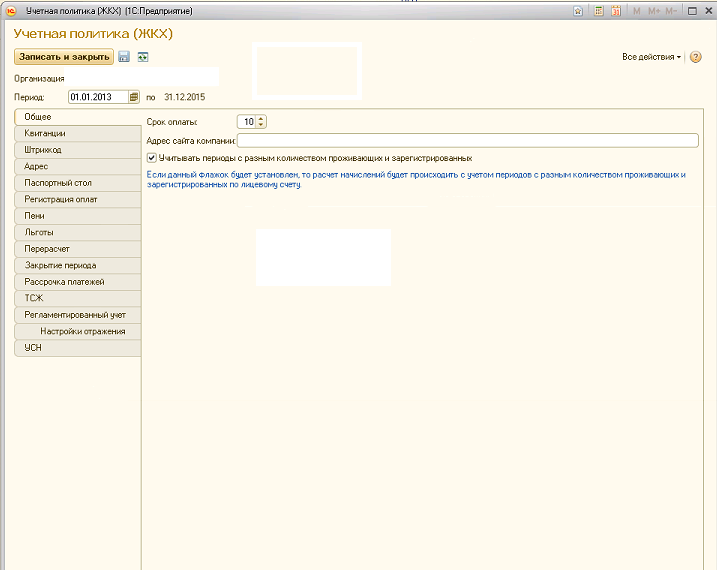
Task: Click the refresh icon beside the save icon
Action: (x=143, y=57)
